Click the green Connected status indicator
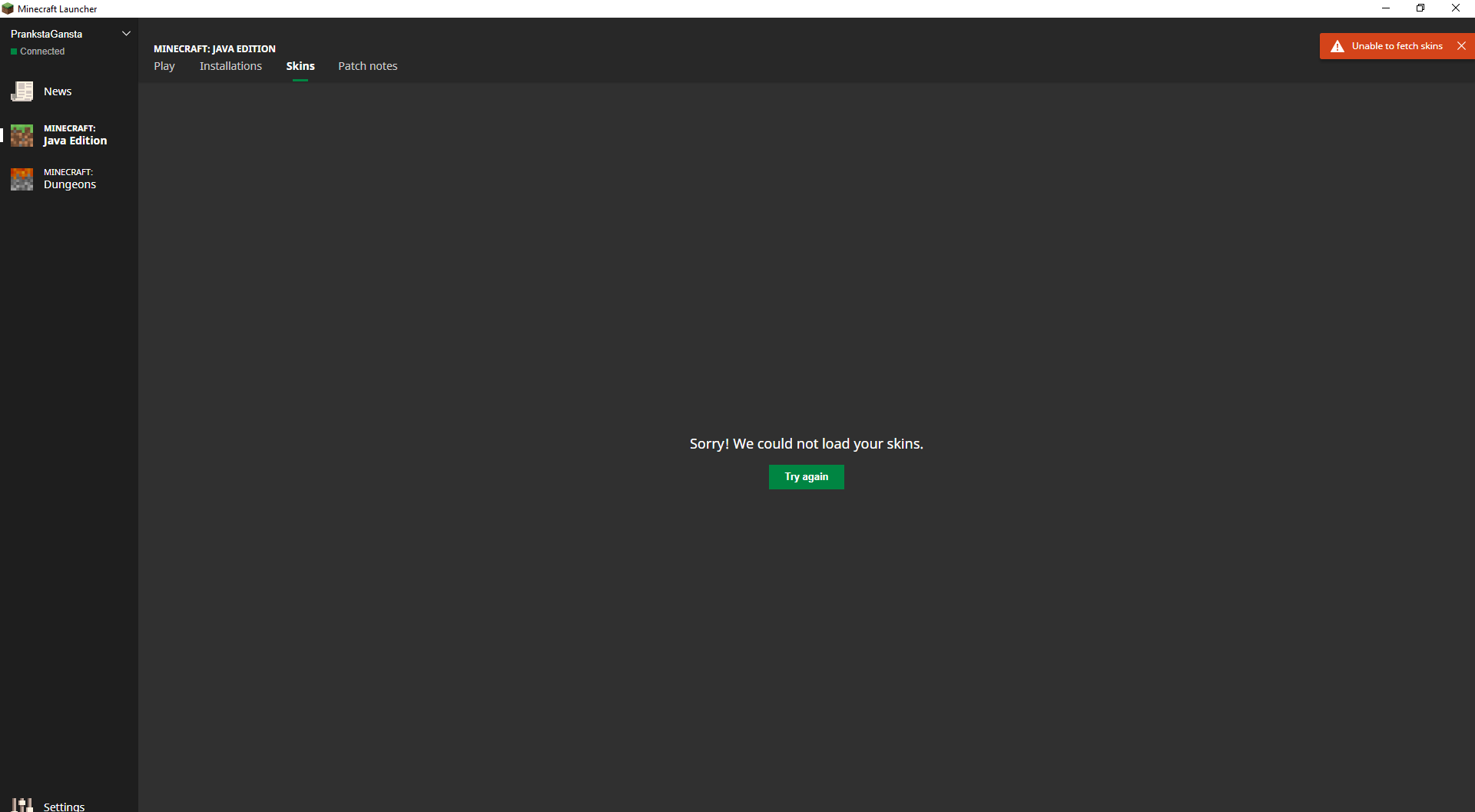The height and width of the screenshot is (812, 1475). pyautogui.click(x=14, y=51)
